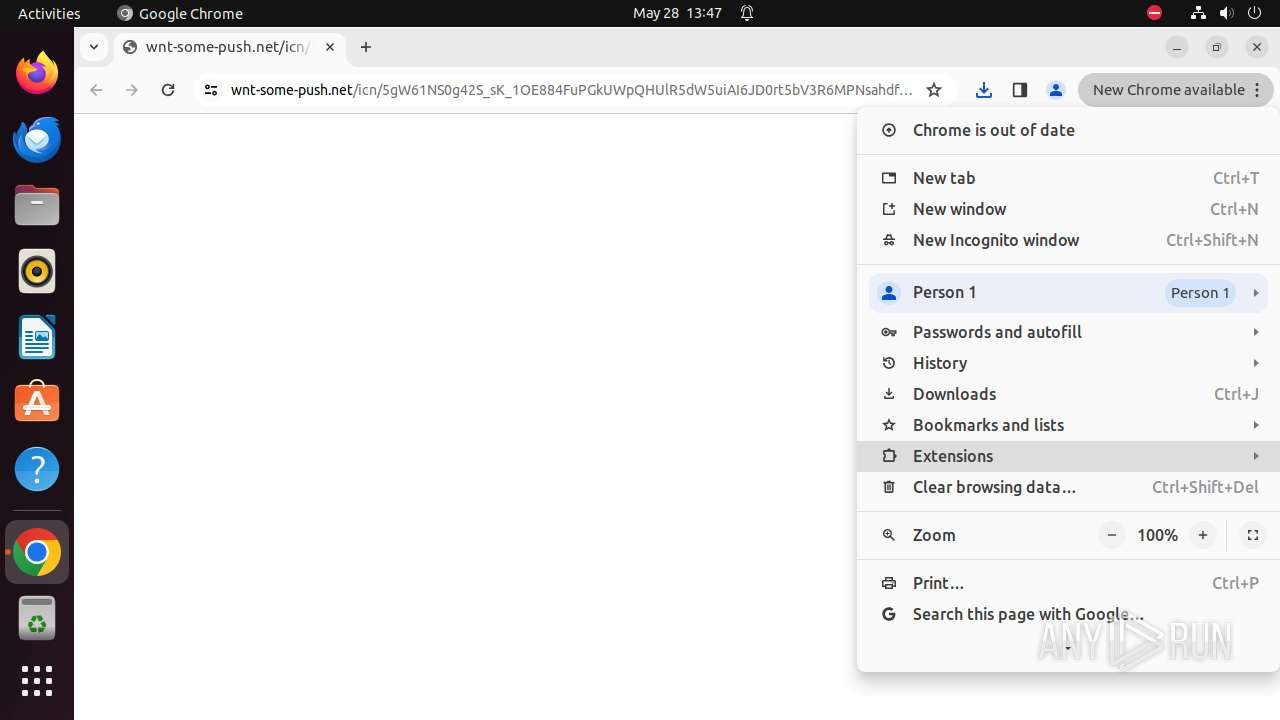
Task: Open the Help dock icon
Action: pyautogui.click(x=37, y=469)
